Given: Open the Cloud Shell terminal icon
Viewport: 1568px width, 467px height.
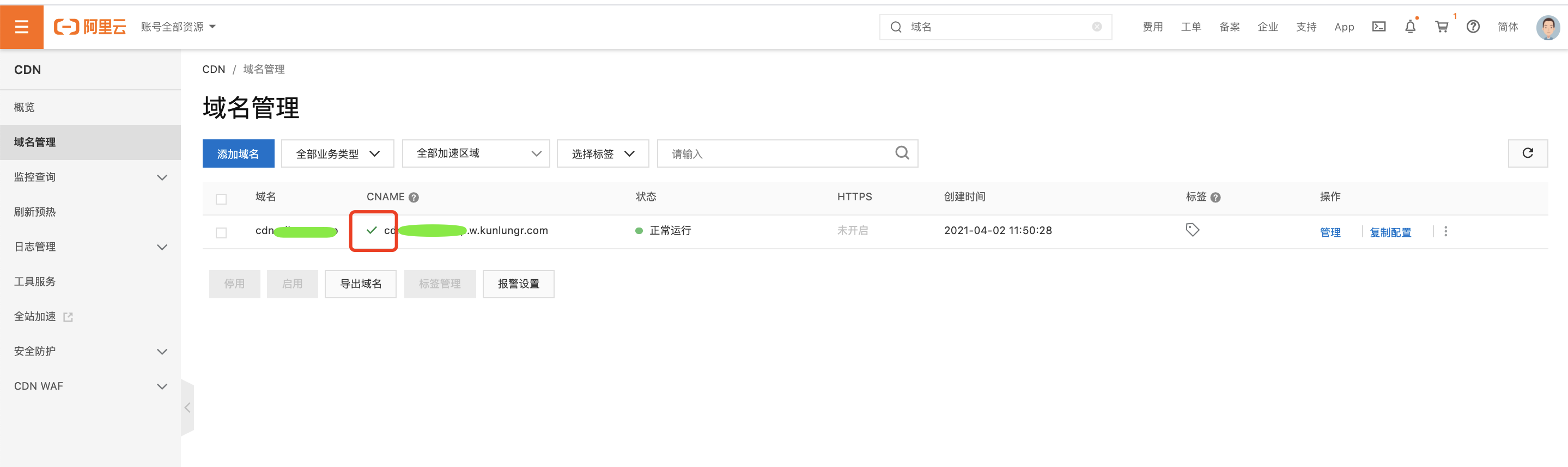Looking at the screenshot, I should [x=1379, y=27].
